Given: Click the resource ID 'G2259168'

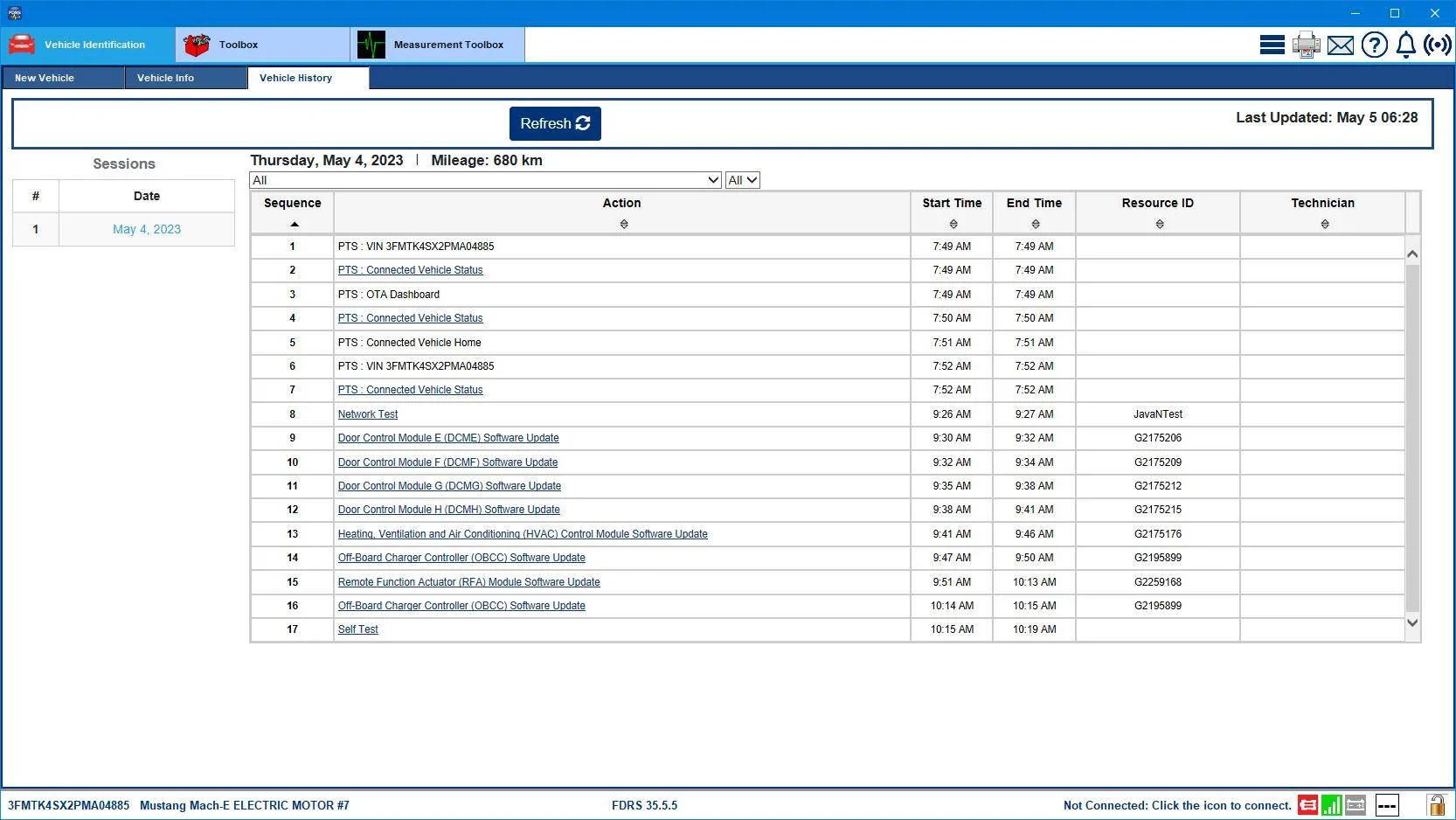Looking at the screenshot, I should tap(1158, 582).
